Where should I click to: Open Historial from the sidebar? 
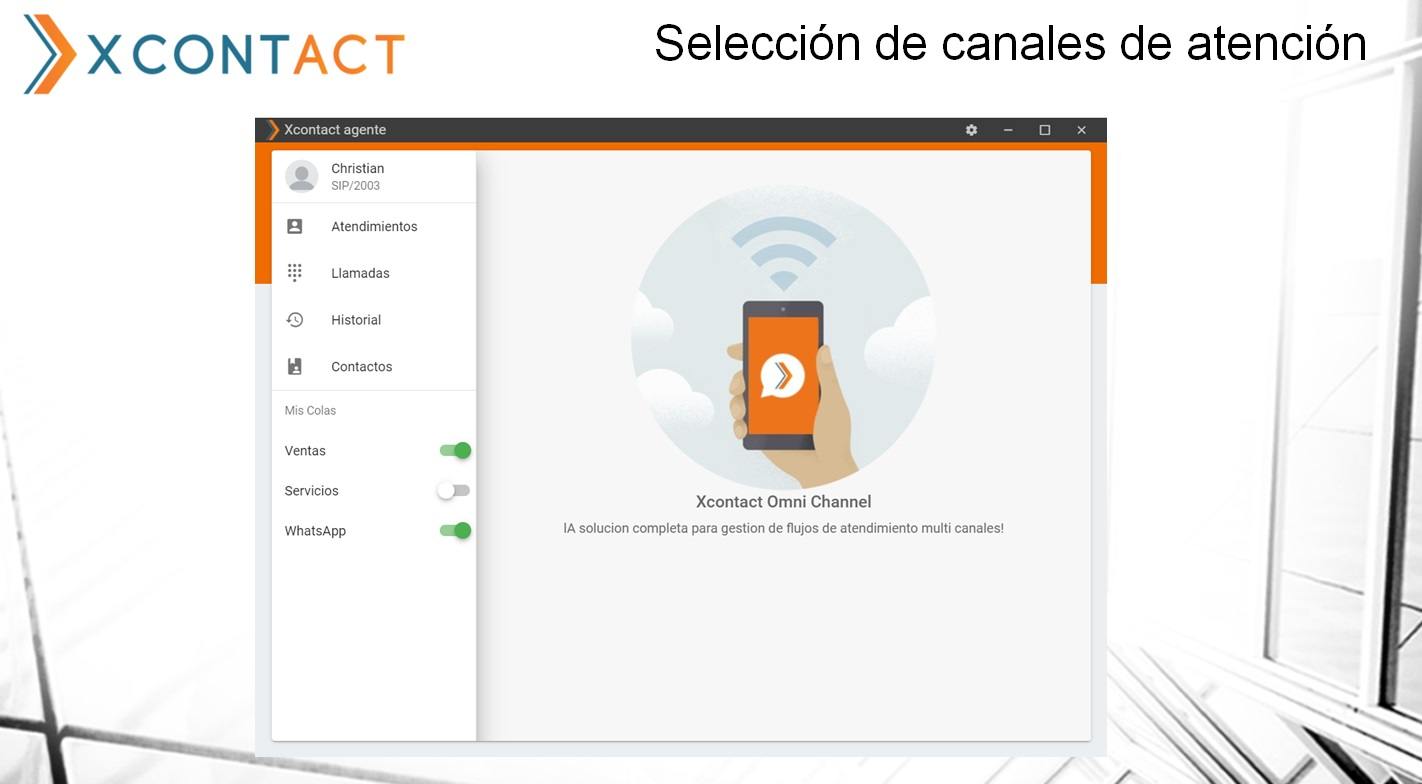[x=374, y=320]
